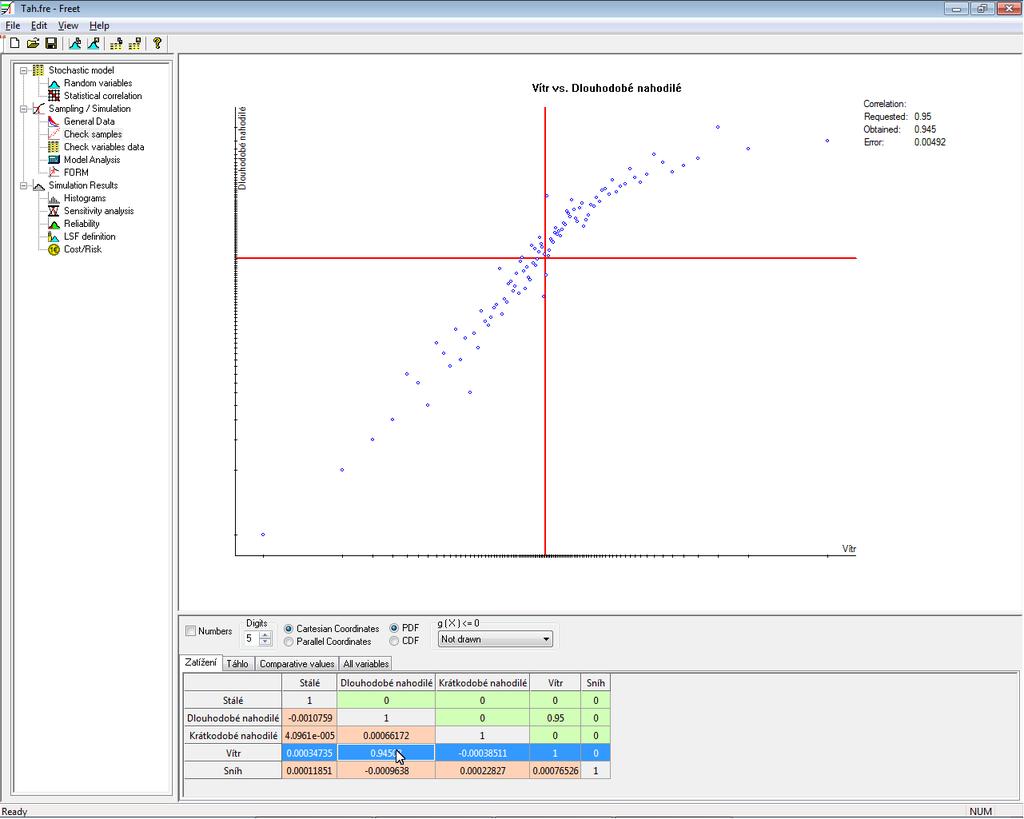1024x819 pixels.
Task: Choose the PDF radio option
Action: [x=394, y=628]
